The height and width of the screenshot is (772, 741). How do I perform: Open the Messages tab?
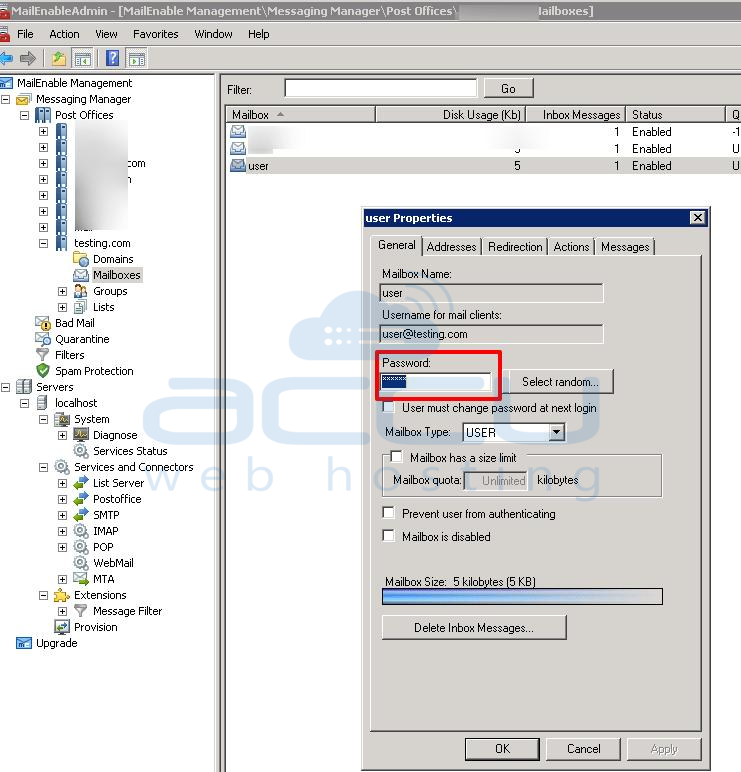coord(625,247)
